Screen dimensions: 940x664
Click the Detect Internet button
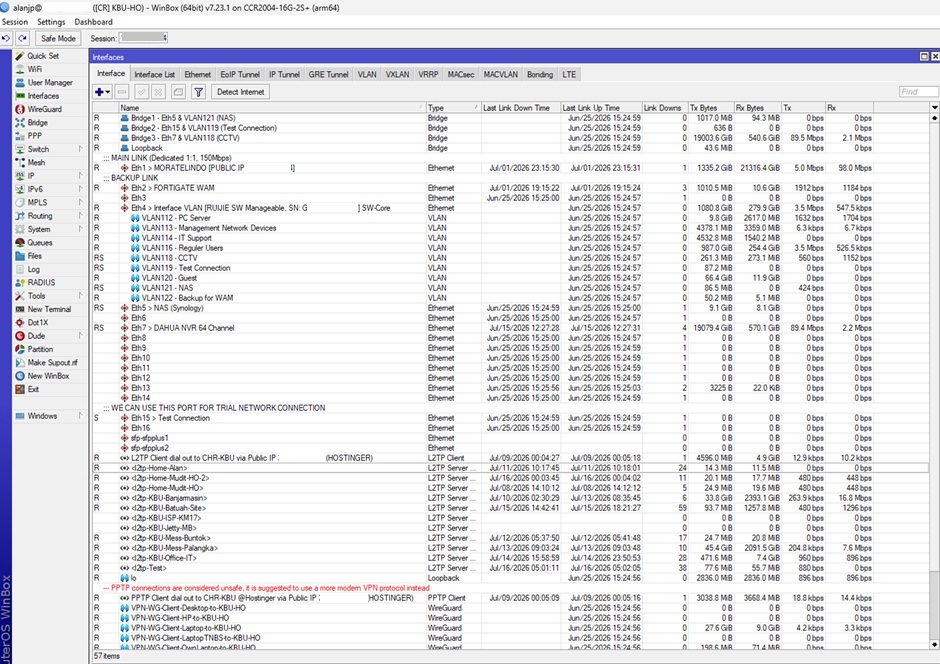point(240,92)
